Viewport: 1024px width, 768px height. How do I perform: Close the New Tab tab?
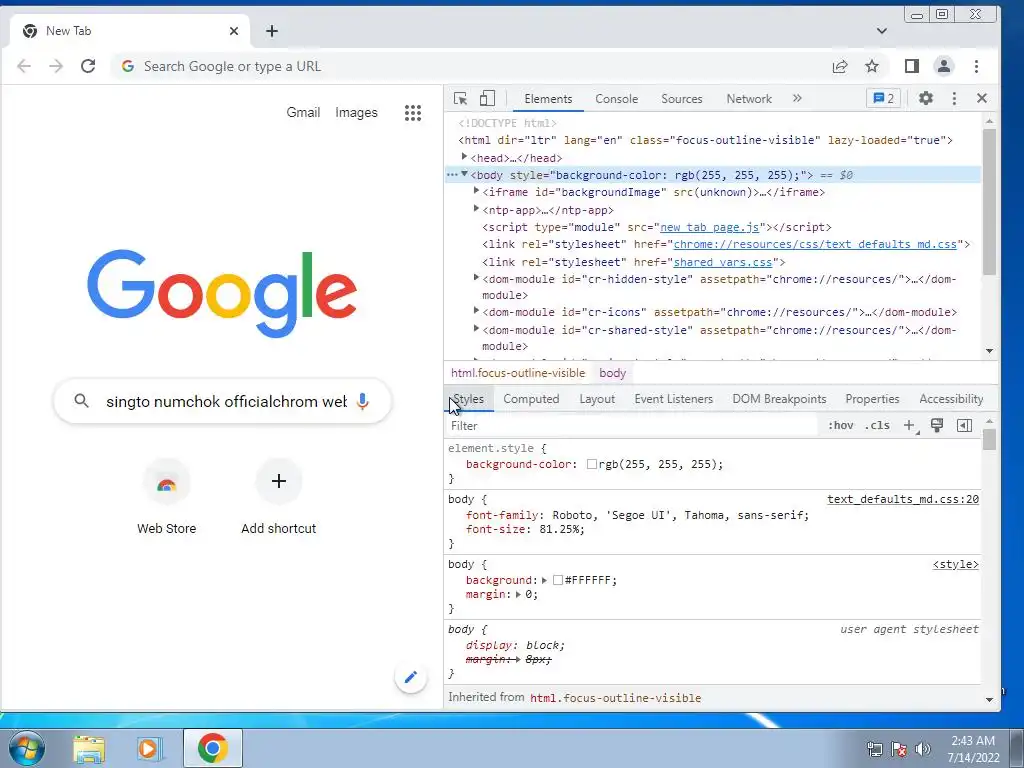pos(234,31)
